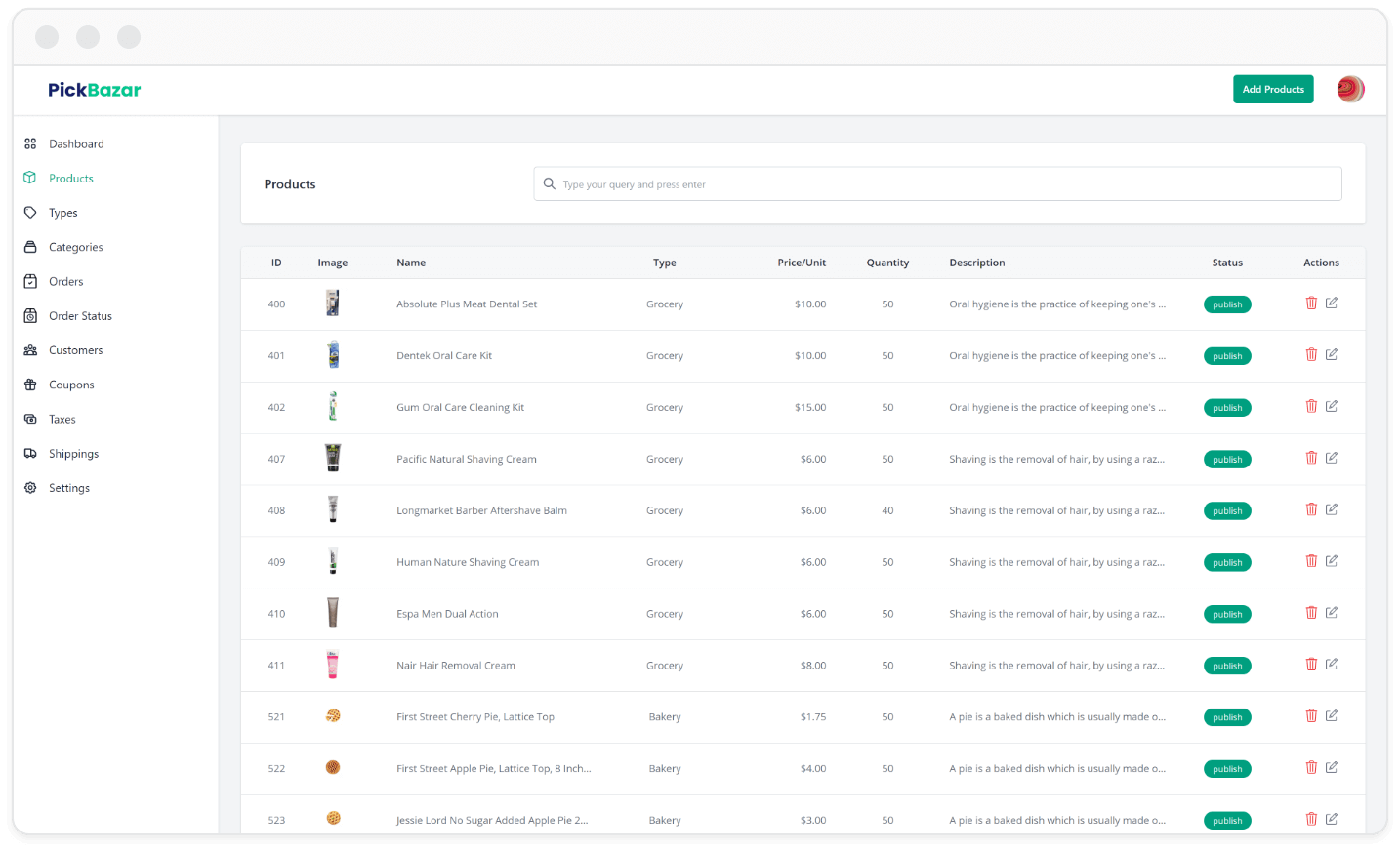Edit the Dentek Oral Care Kit row

(x=1332, y=355)
